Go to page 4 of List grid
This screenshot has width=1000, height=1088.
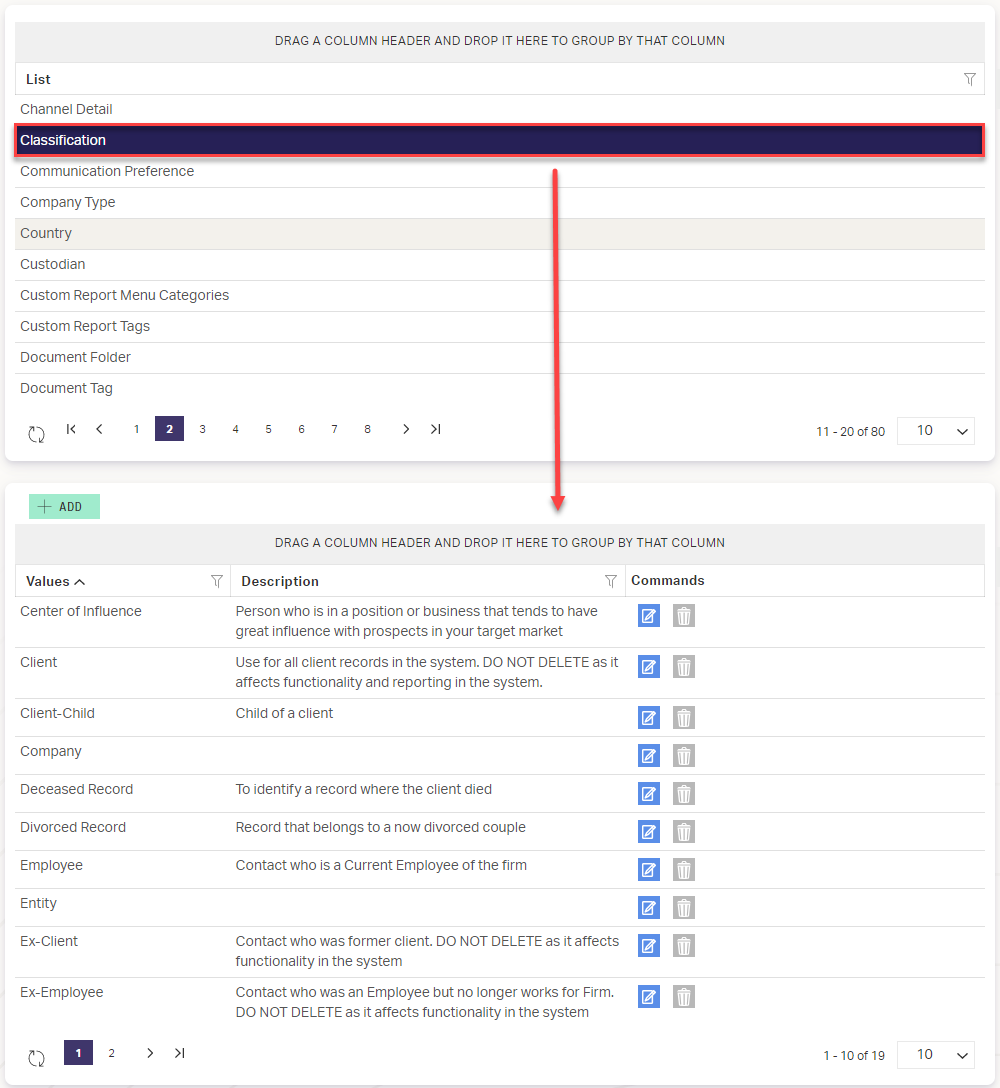pyautogui.click(x=235, y=429)
